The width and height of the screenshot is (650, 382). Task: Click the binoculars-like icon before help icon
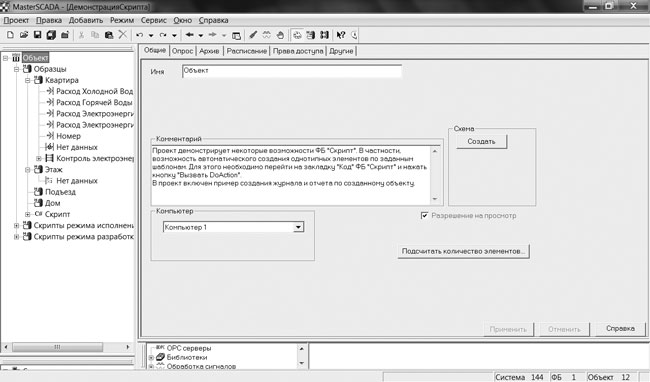tap(324, 35)
